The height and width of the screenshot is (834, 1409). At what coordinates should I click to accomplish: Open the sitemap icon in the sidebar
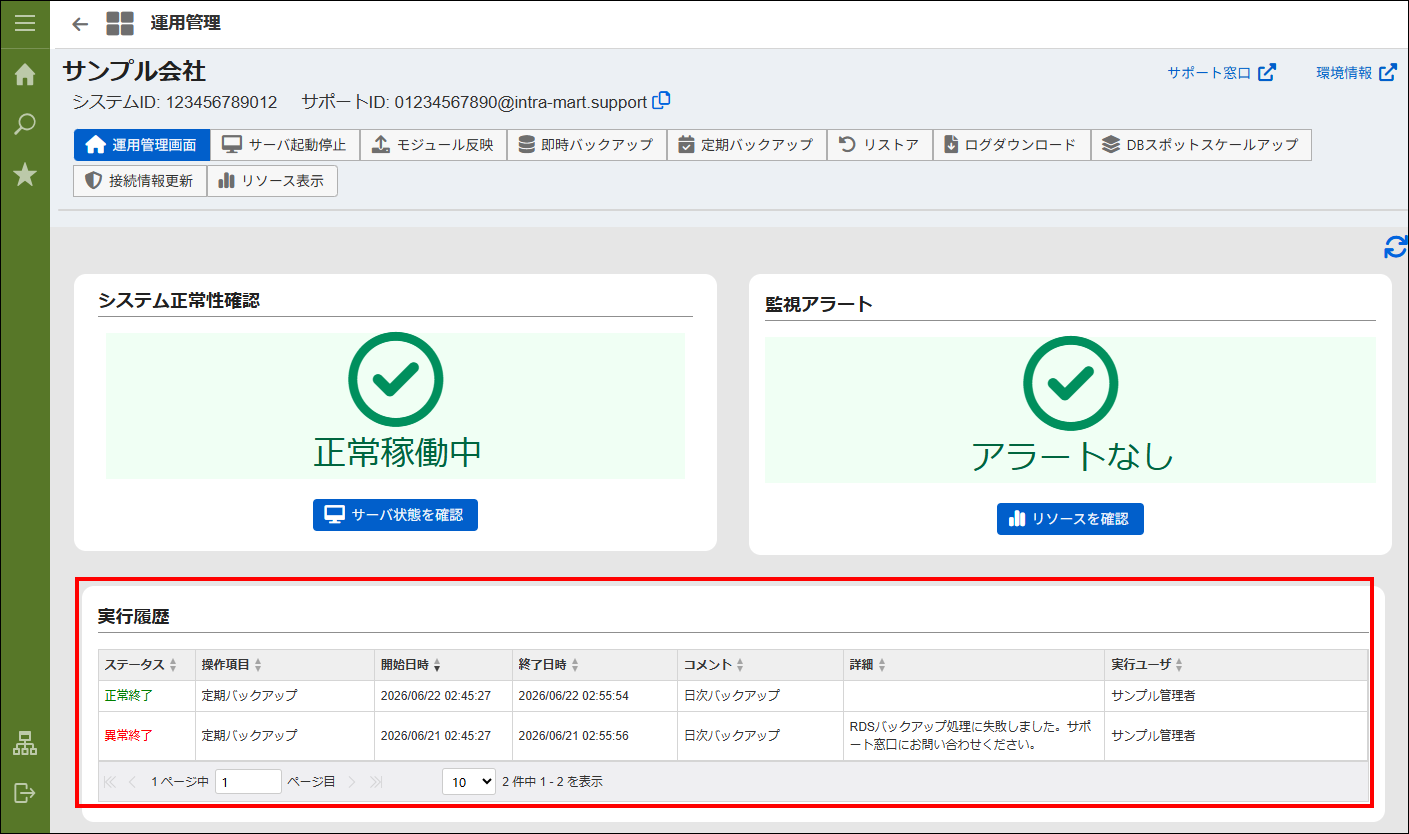click(25, 744)
